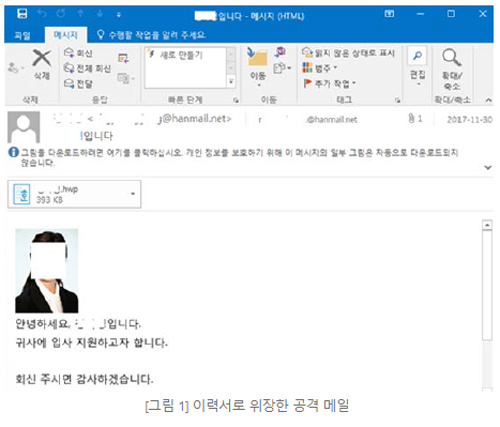The height and width of the screenshot is (427, 500).
Task: Click the Move (이동) folder icon
Action: click(x=257, y=57)
